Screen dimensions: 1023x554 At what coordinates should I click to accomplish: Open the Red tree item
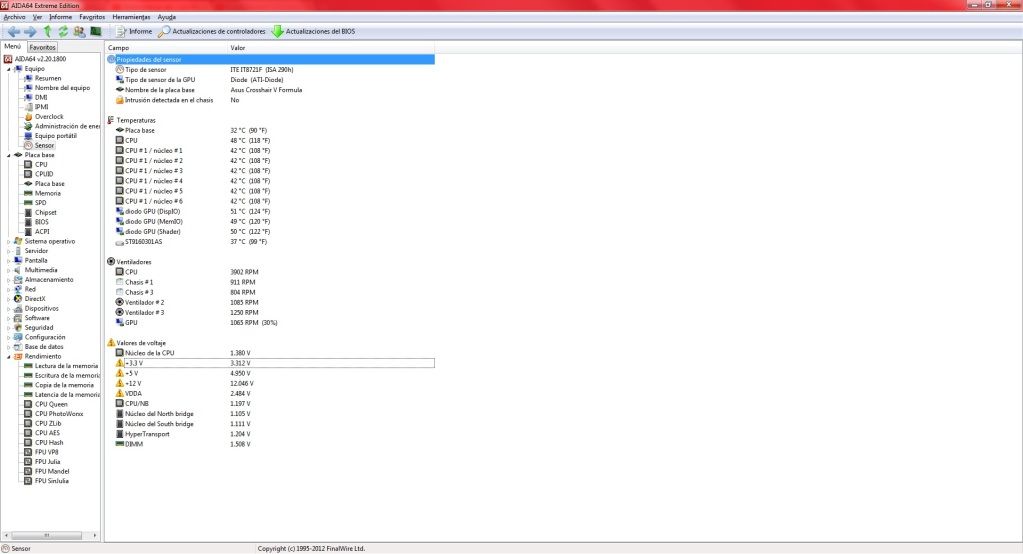pyautogui.click(x=30, y=289)
